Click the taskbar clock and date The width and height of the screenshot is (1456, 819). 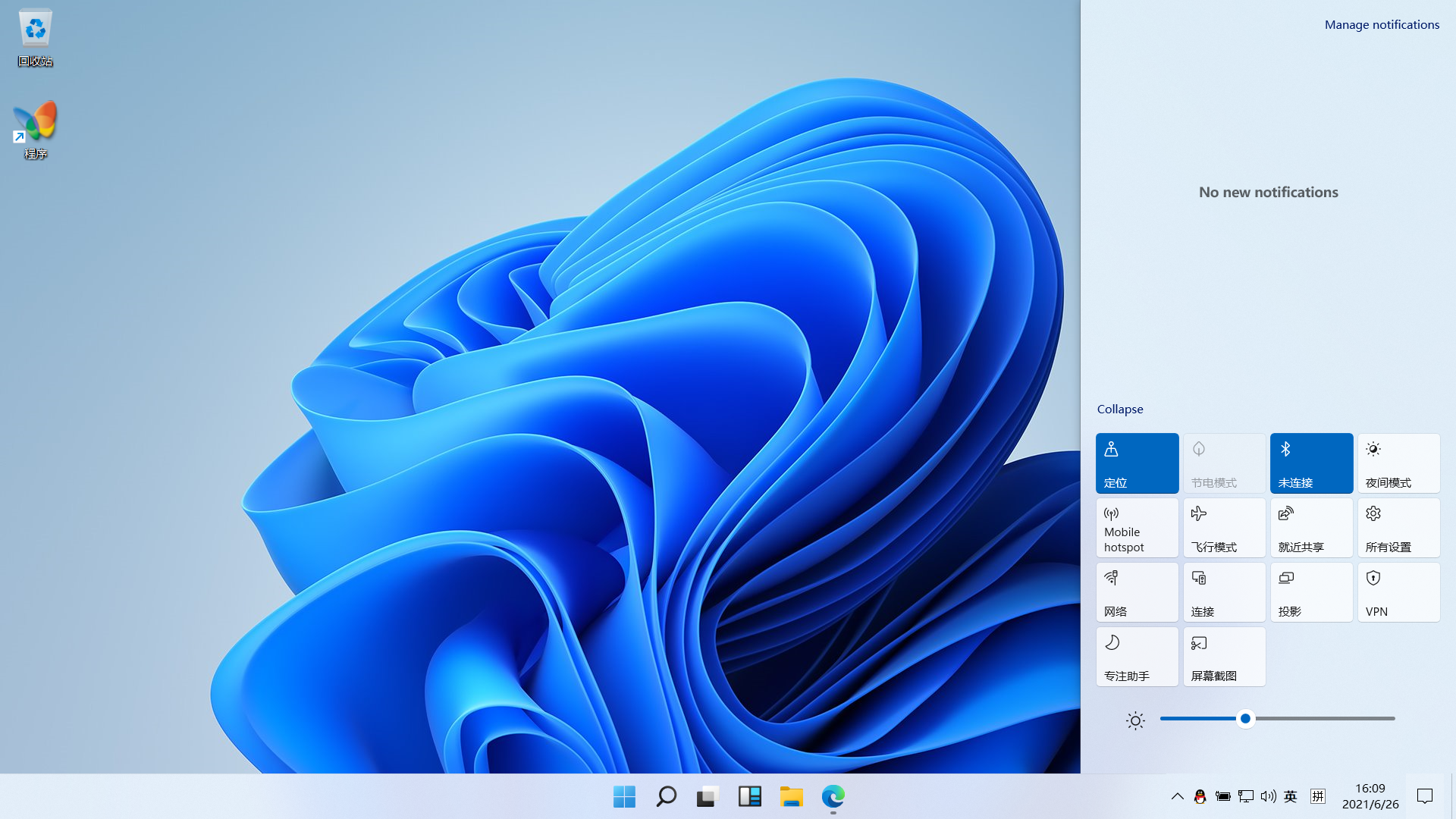1370,796
